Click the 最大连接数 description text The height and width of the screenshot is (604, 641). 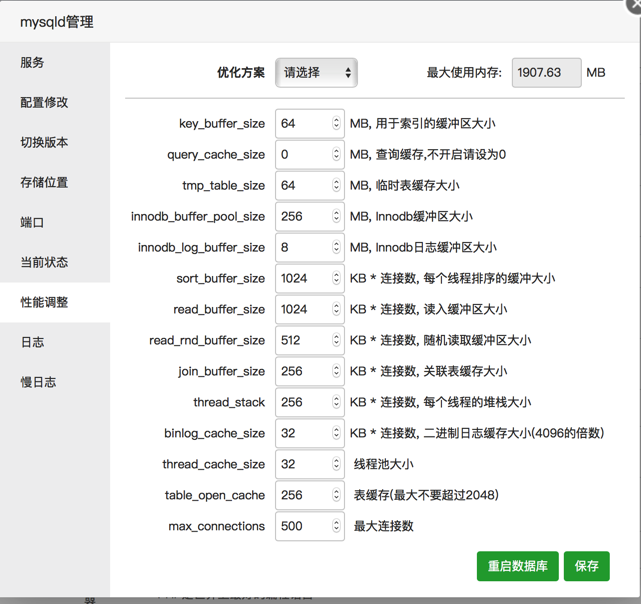click(383, 526)
